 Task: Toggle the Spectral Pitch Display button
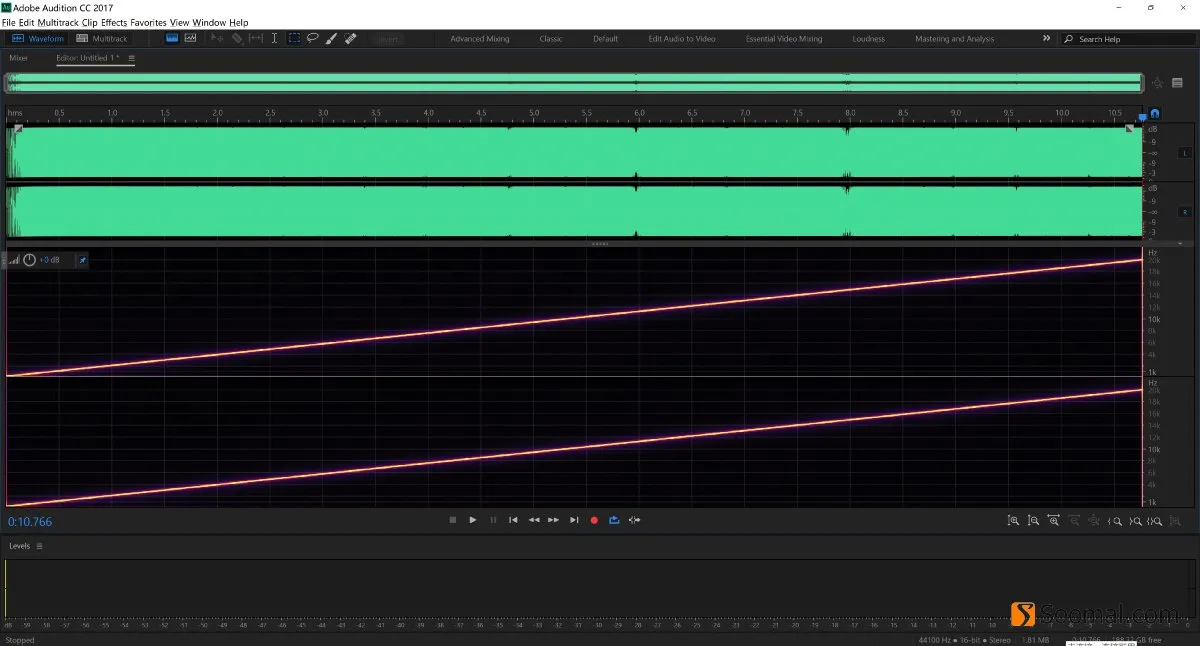tap(190, 38)
